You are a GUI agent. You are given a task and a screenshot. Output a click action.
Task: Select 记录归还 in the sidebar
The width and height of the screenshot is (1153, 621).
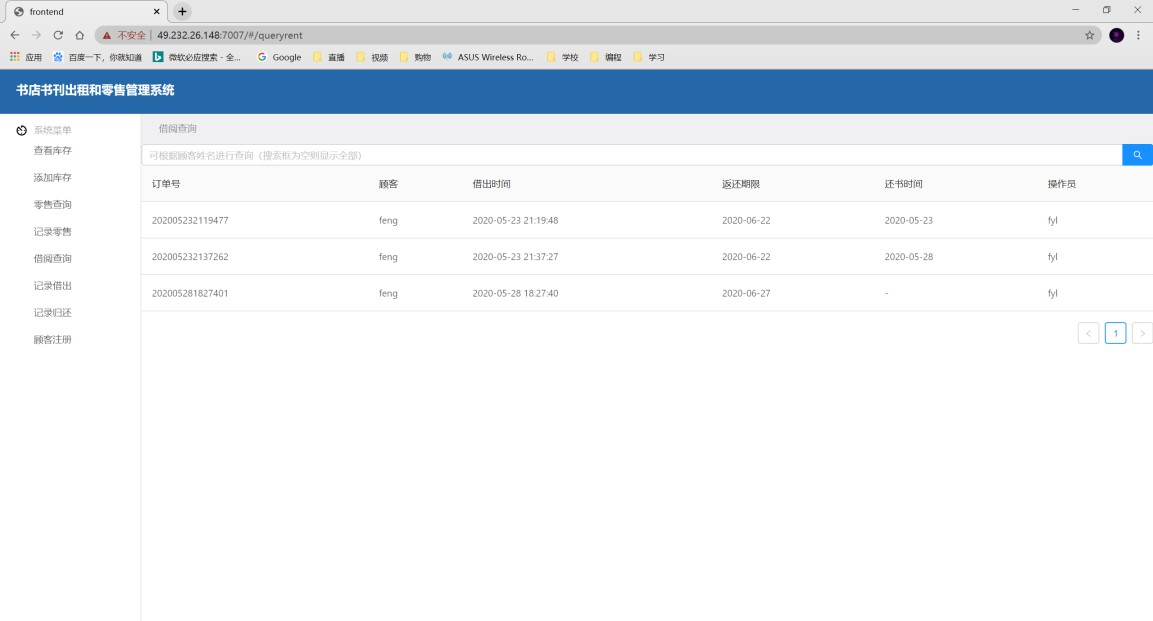coord(52,313)
